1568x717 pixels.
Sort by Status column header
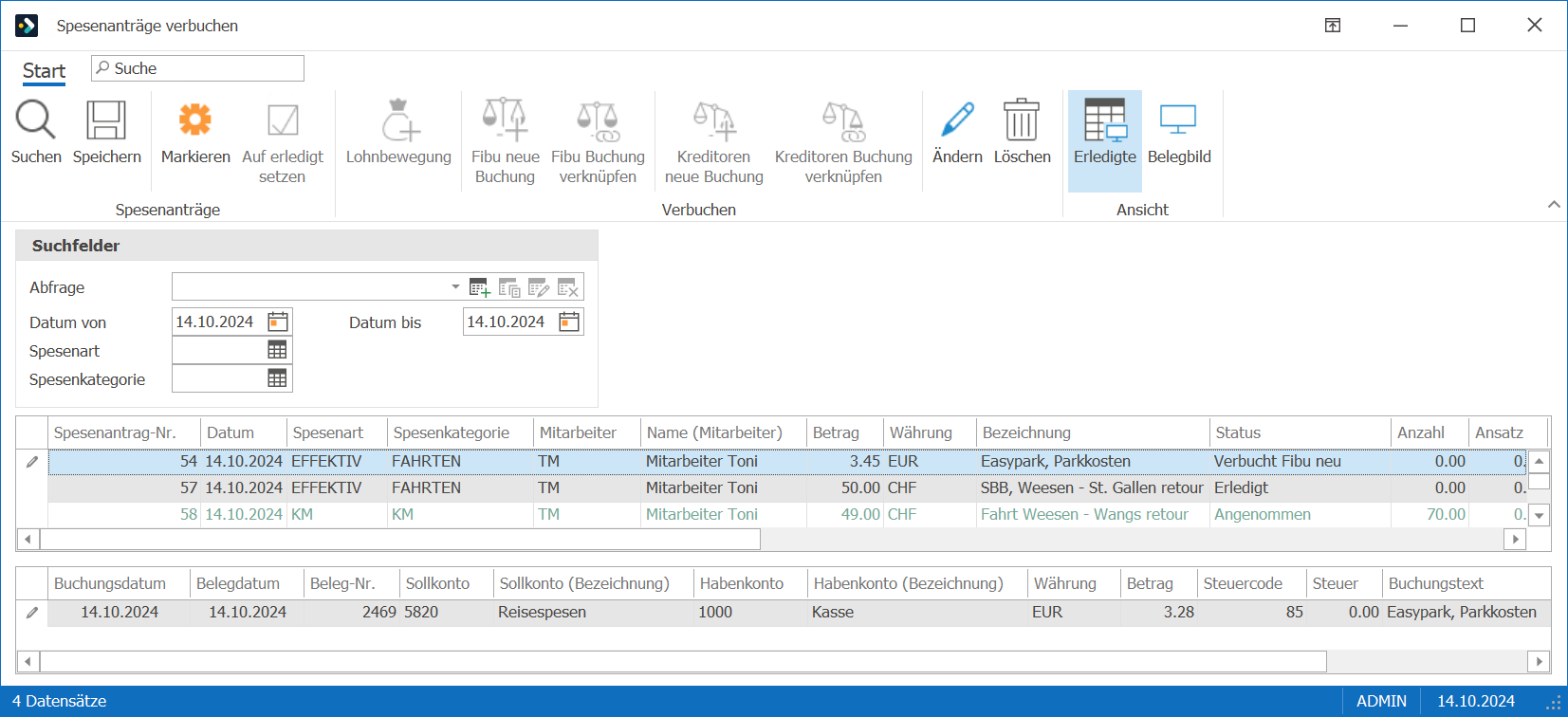point(1300,432)
